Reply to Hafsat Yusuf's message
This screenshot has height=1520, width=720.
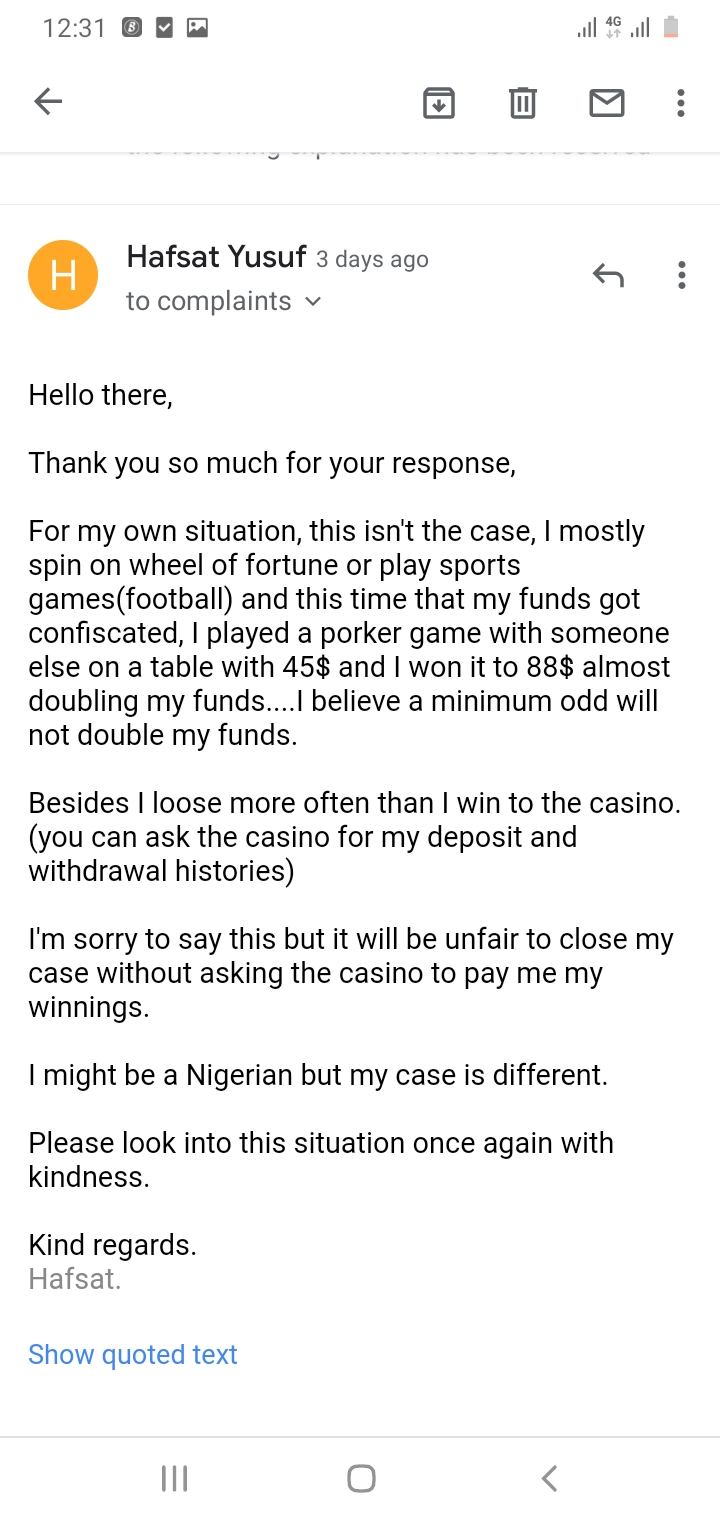(608, 275)
